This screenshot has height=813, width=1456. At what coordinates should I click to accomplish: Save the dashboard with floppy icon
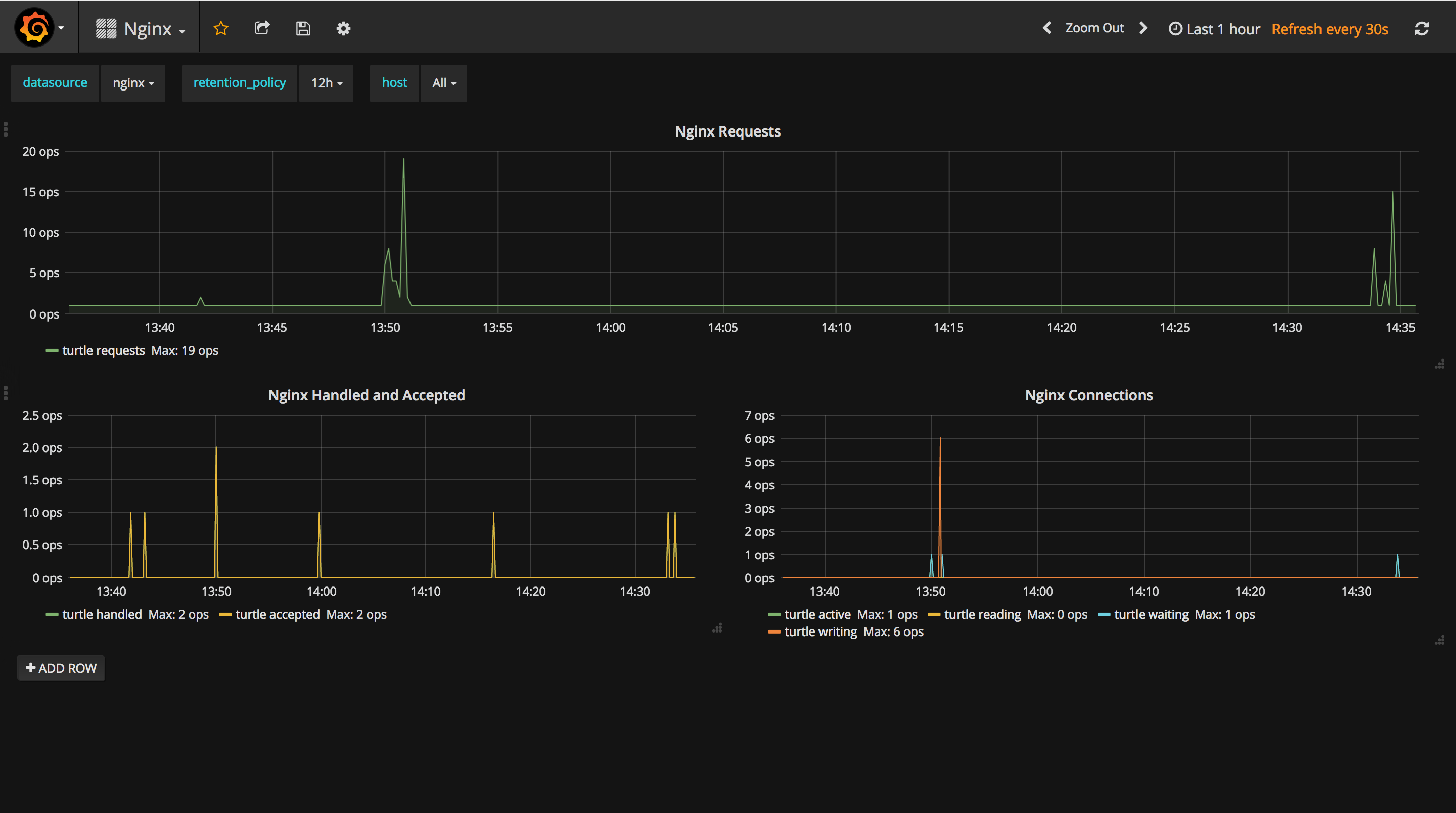click(x=303, y=28)
